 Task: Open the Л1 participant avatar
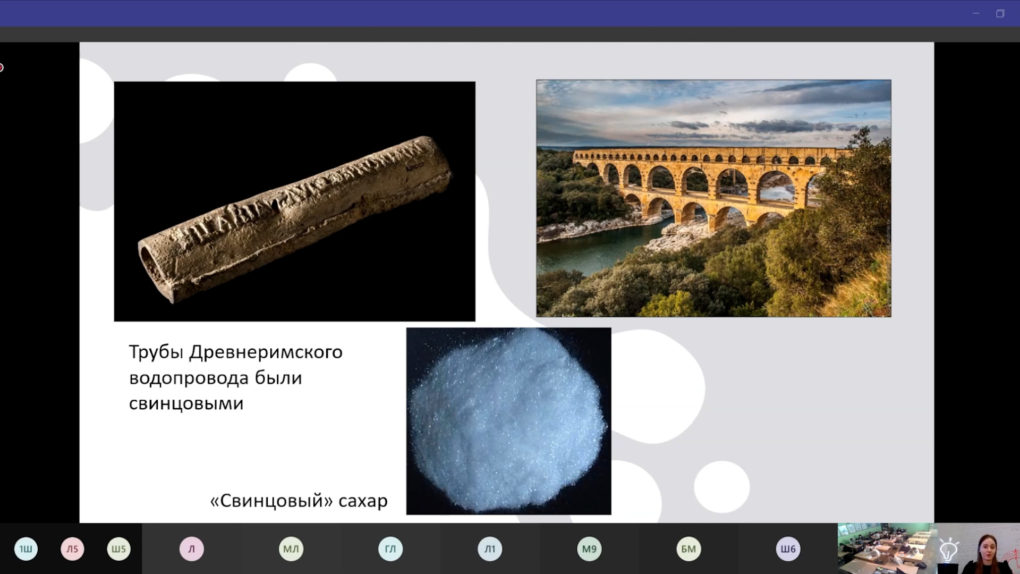point(490,549)
